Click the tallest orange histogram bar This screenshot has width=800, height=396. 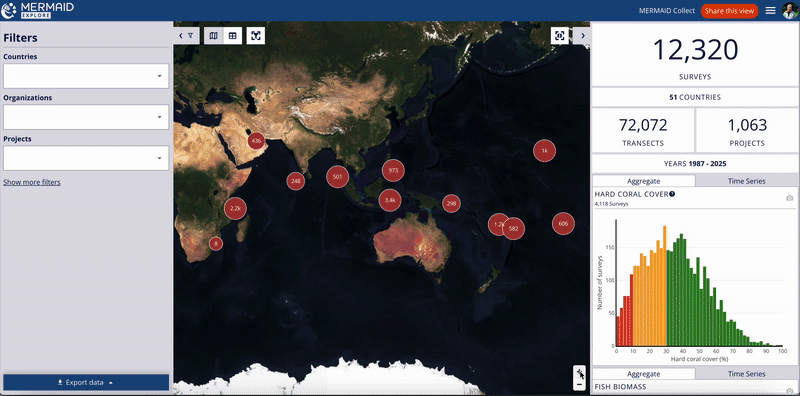tap(665, 286)
